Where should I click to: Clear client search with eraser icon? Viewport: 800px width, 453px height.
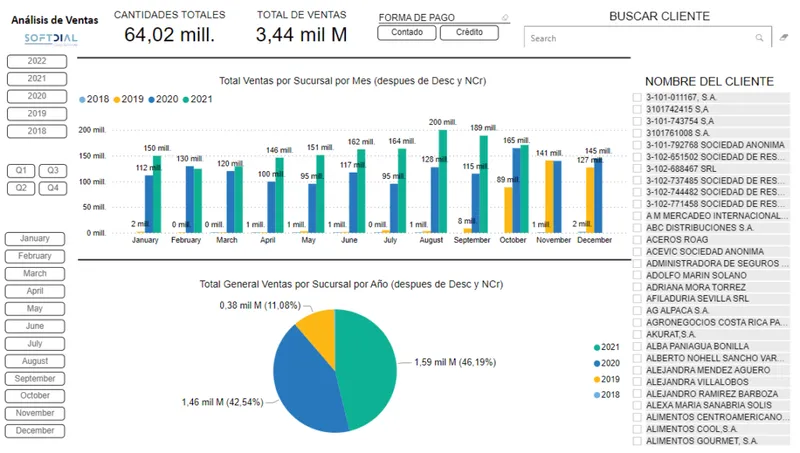[784, 37]
